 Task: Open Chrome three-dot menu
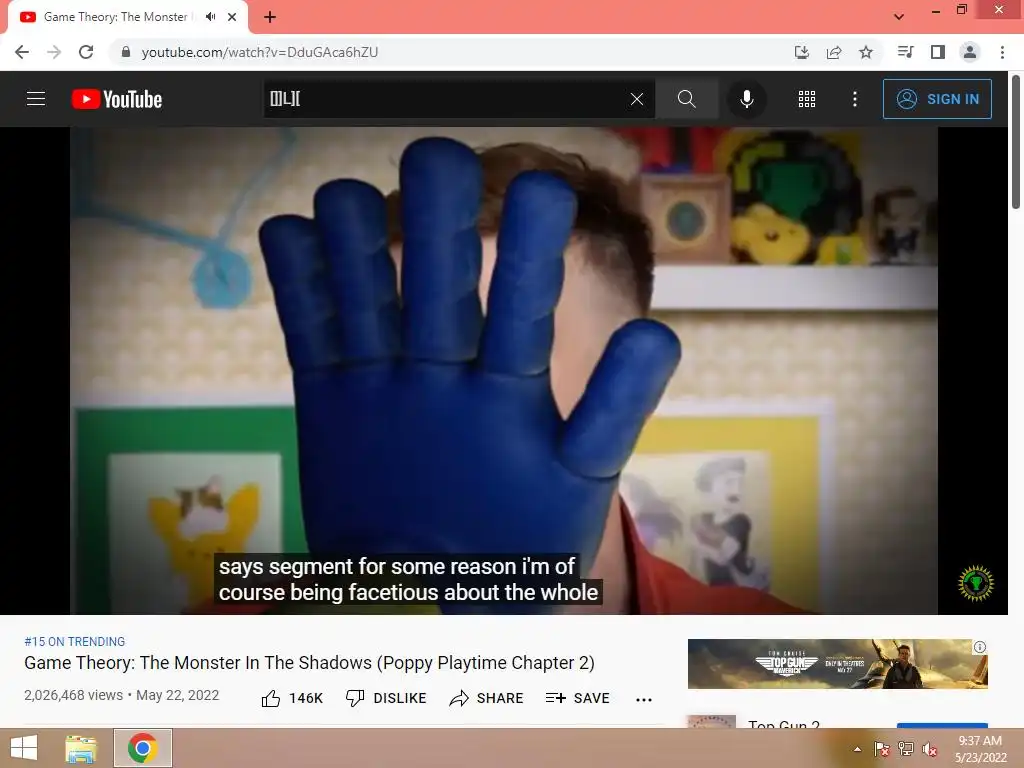1002,52
